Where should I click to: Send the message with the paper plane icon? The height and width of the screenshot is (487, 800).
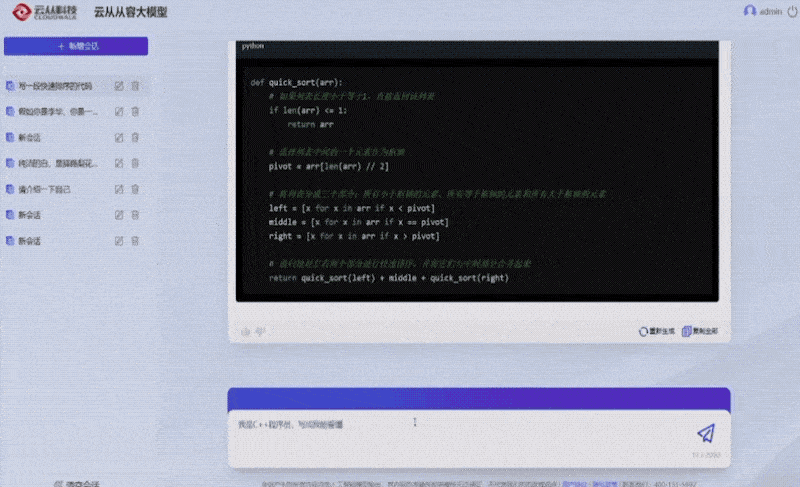[x=706, y=433]
